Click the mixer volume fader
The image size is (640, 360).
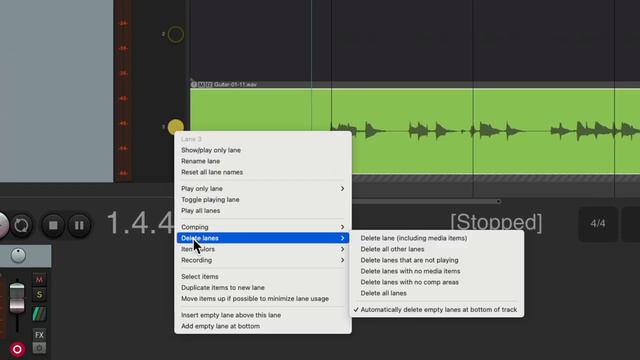17,299
